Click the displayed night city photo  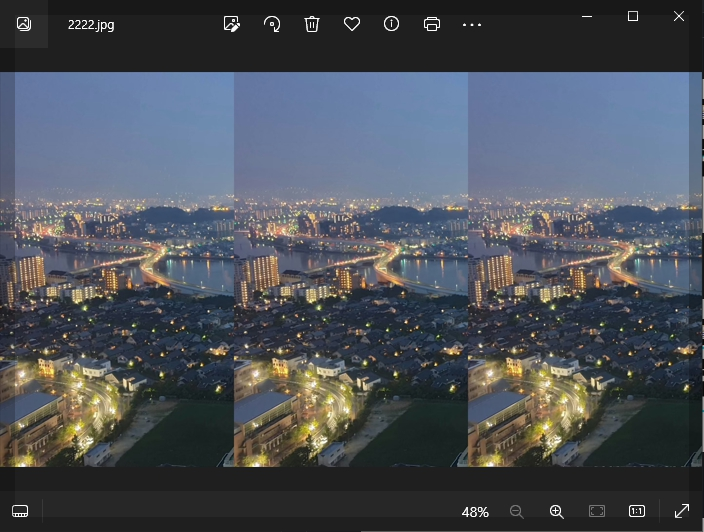pyautogui.click(x=351, y=269)
